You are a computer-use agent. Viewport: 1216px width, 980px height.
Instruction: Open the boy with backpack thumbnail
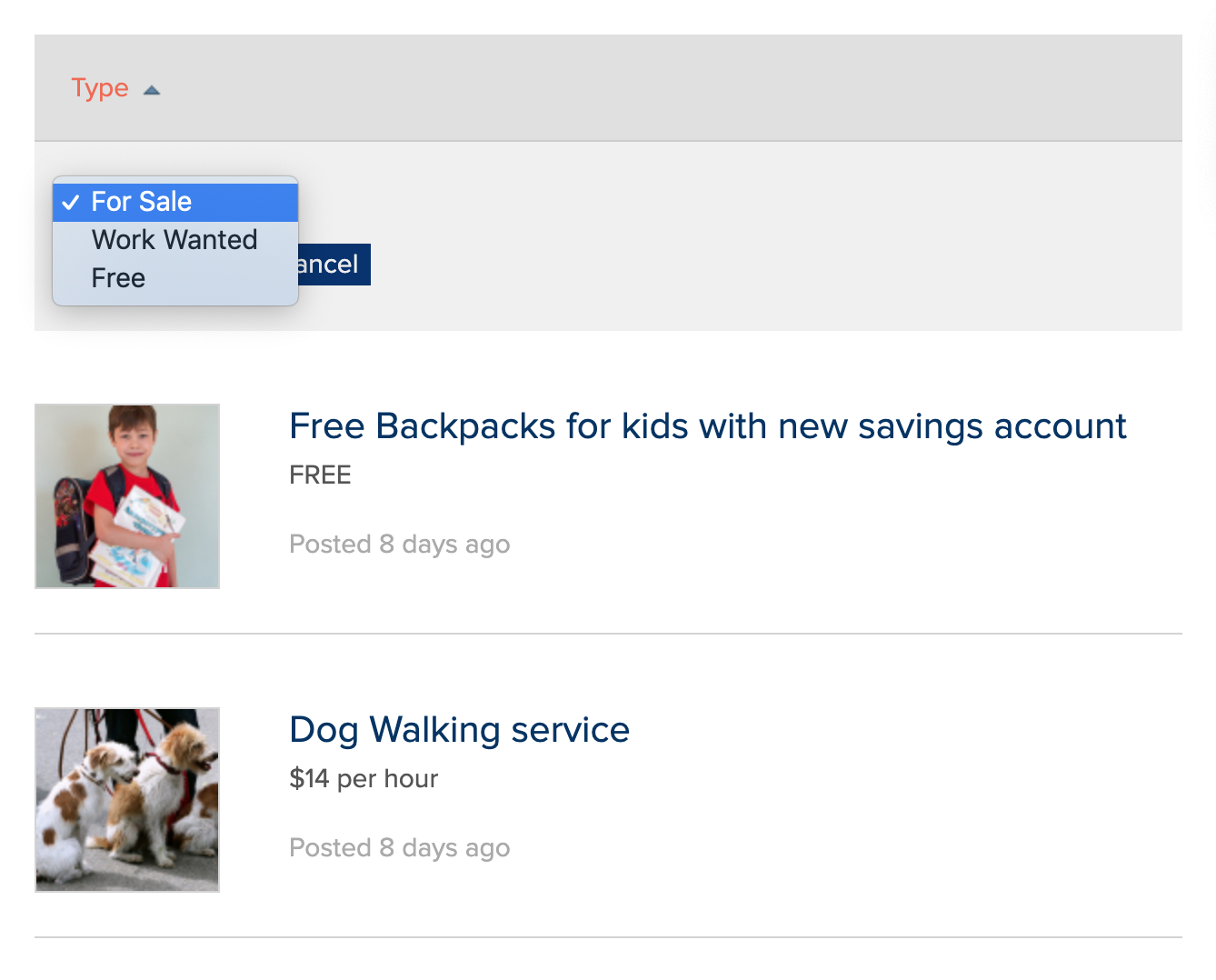pyautogui.click(x=127, y=496)
